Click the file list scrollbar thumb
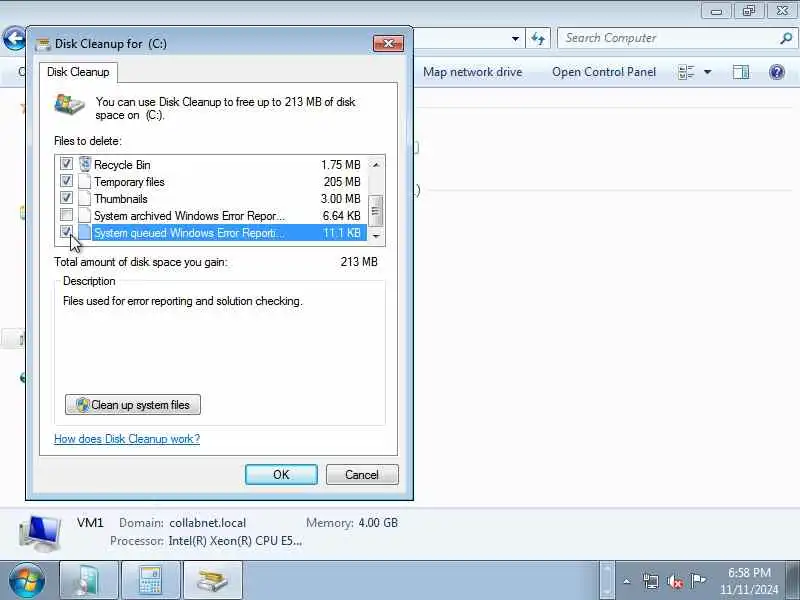Image resolution: width=800 pixels, height=600 pixels. [x=376, y=211]
